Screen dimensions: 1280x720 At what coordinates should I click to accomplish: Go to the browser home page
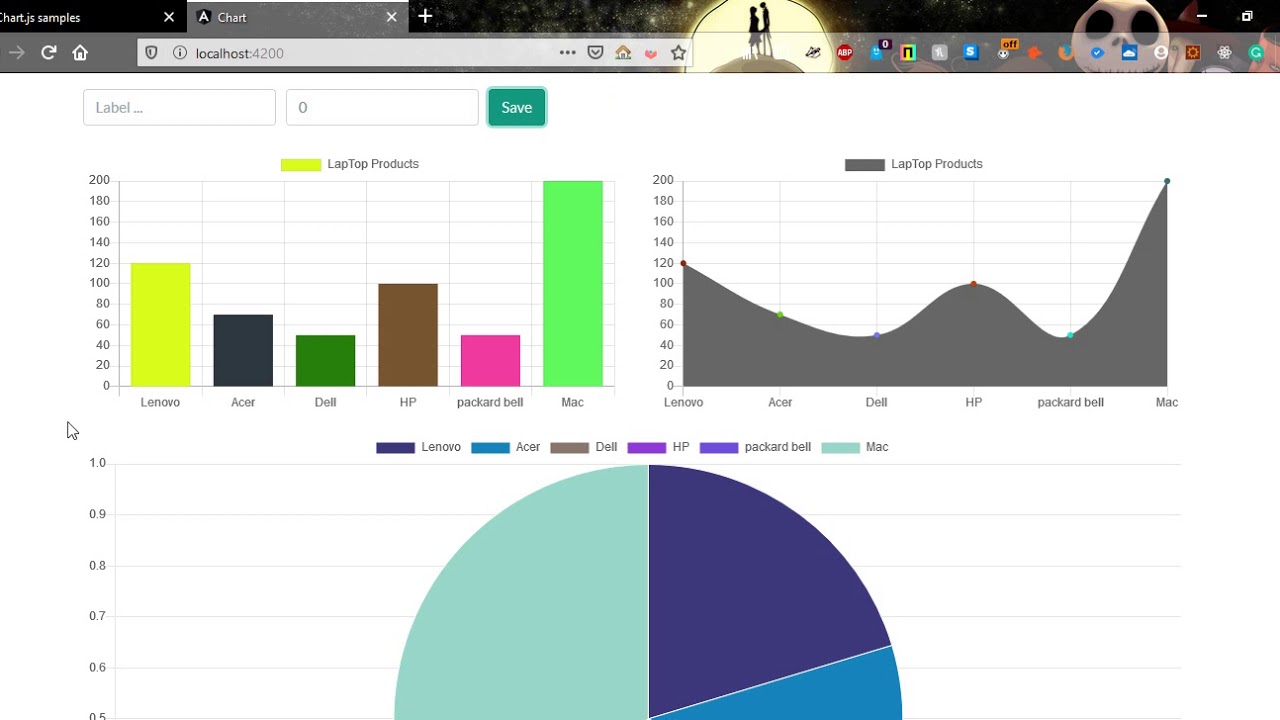click(x=80, y=53)
